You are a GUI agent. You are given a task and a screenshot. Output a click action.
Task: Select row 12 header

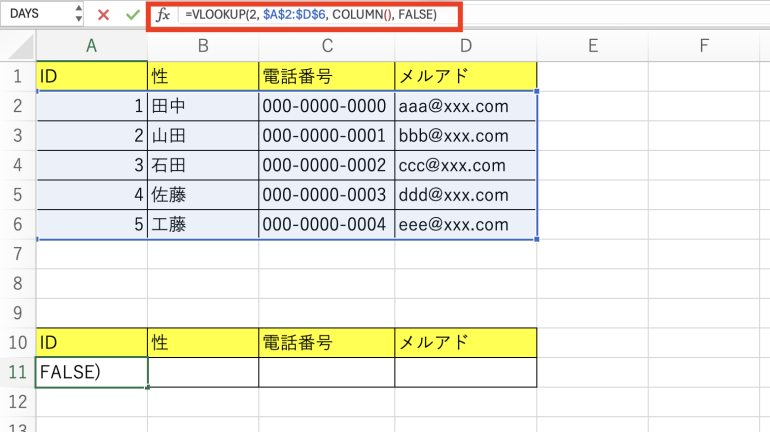[18, 402]
